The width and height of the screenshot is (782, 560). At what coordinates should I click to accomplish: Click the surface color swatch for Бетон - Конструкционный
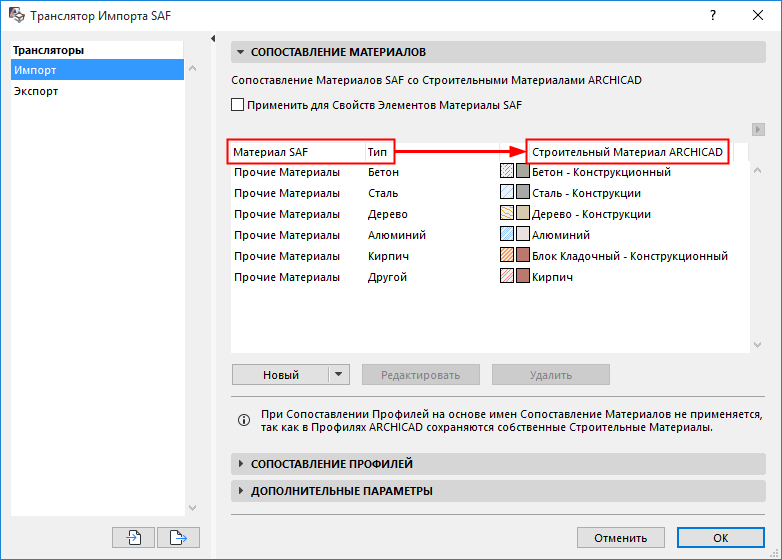[523, 171]
